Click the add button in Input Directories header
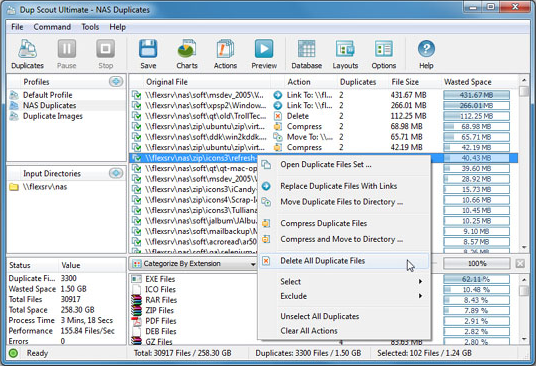 coord(116,173)
